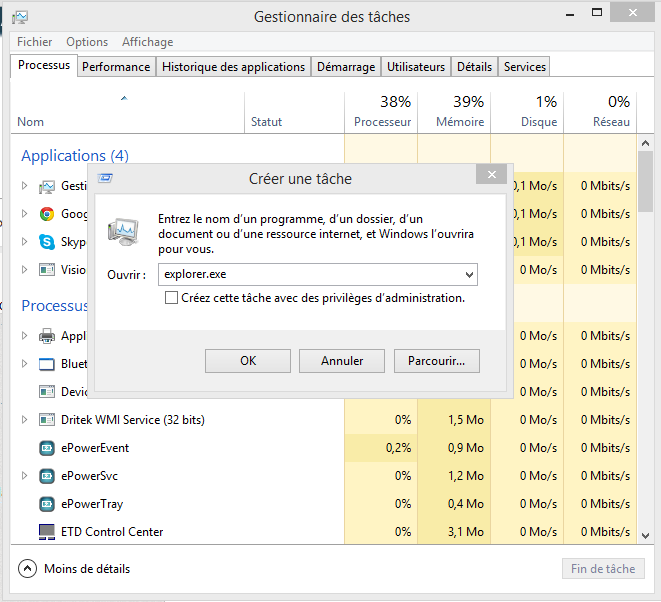Sort by the Nom column header

click(127, 113)
